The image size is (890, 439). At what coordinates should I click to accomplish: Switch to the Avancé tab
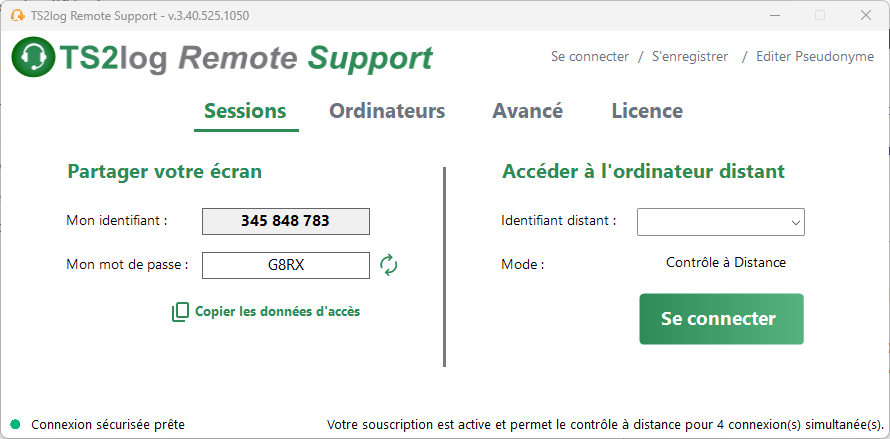tap(527, 111)
